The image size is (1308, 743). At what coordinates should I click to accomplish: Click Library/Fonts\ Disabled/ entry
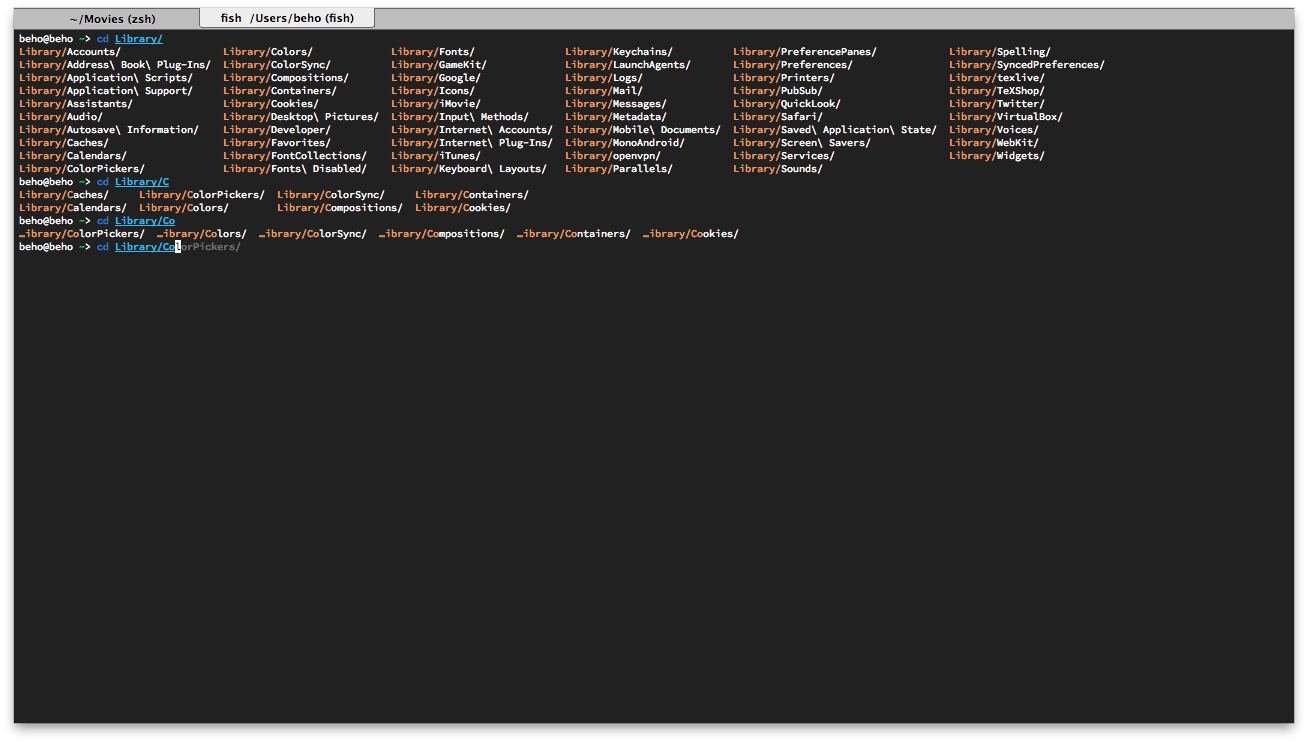click(295, 169)
